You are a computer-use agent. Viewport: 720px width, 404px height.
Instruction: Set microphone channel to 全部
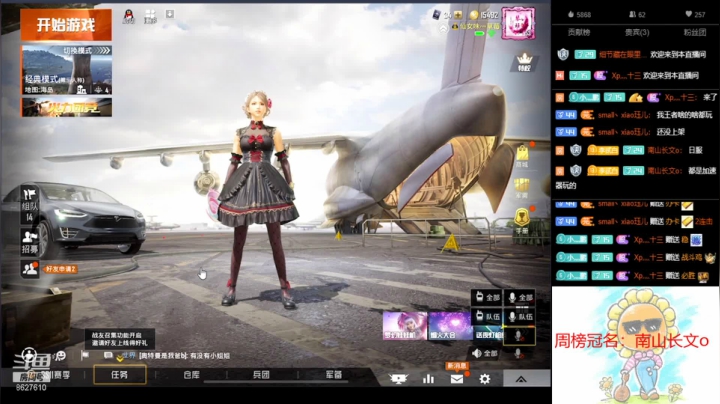point(520,297)
